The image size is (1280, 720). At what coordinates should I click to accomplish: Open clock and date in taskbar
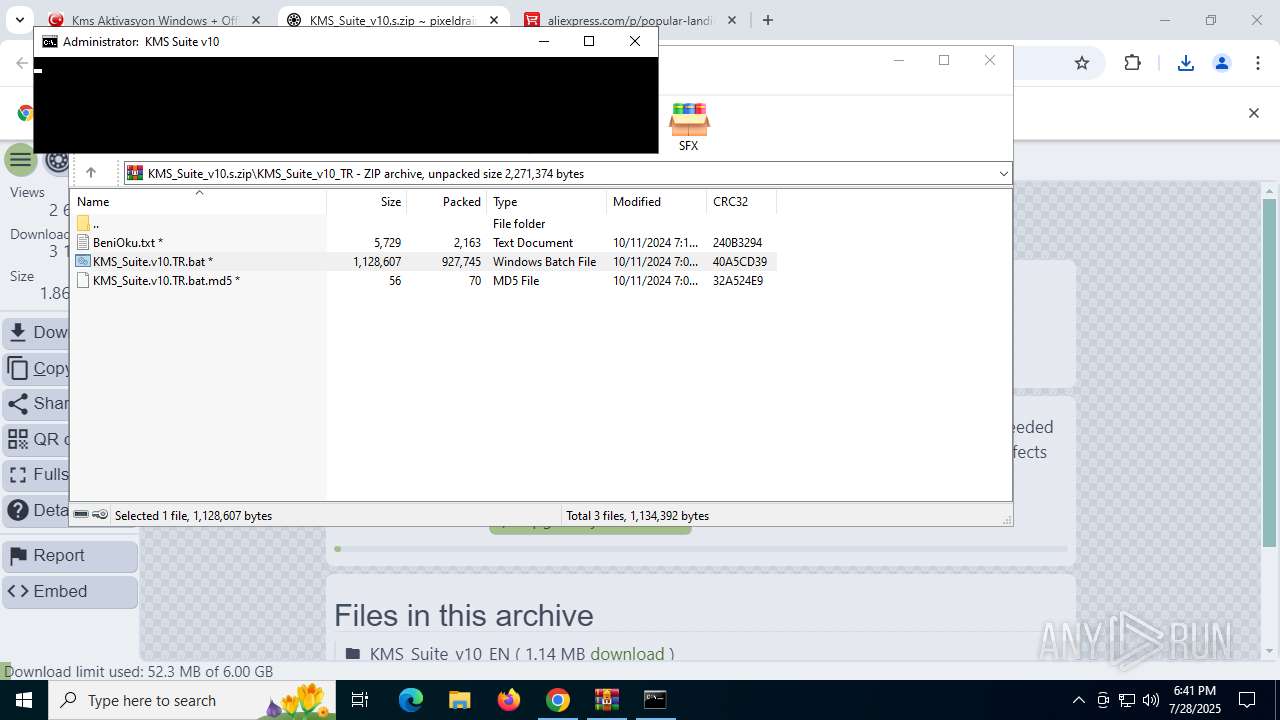click(x=1195, y=700)
